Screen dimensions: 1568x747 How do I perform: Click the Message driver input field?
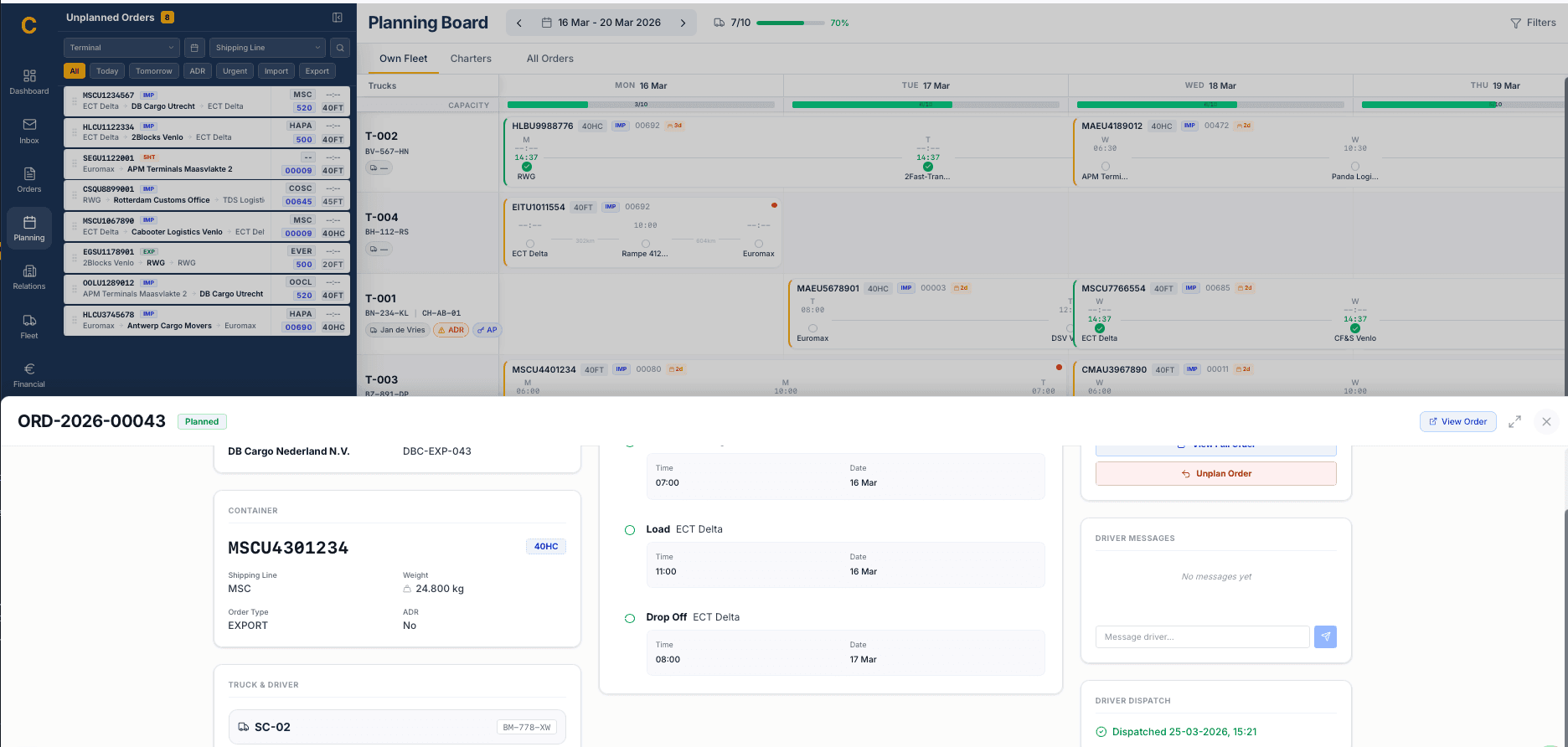tap(1202, 636)
